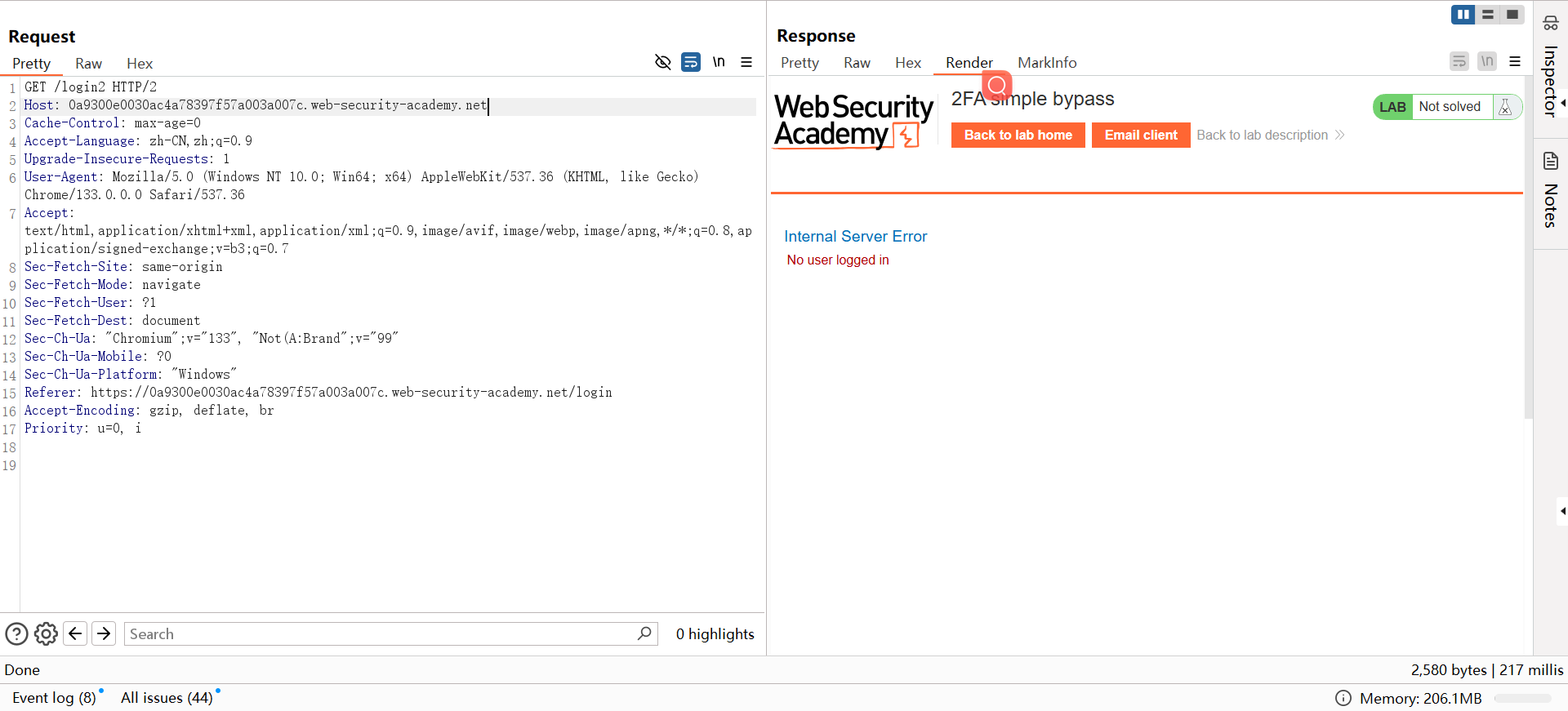Switch Request view to Raw tab
This screenshot has height=711, width=1568.
pos(88,64)
